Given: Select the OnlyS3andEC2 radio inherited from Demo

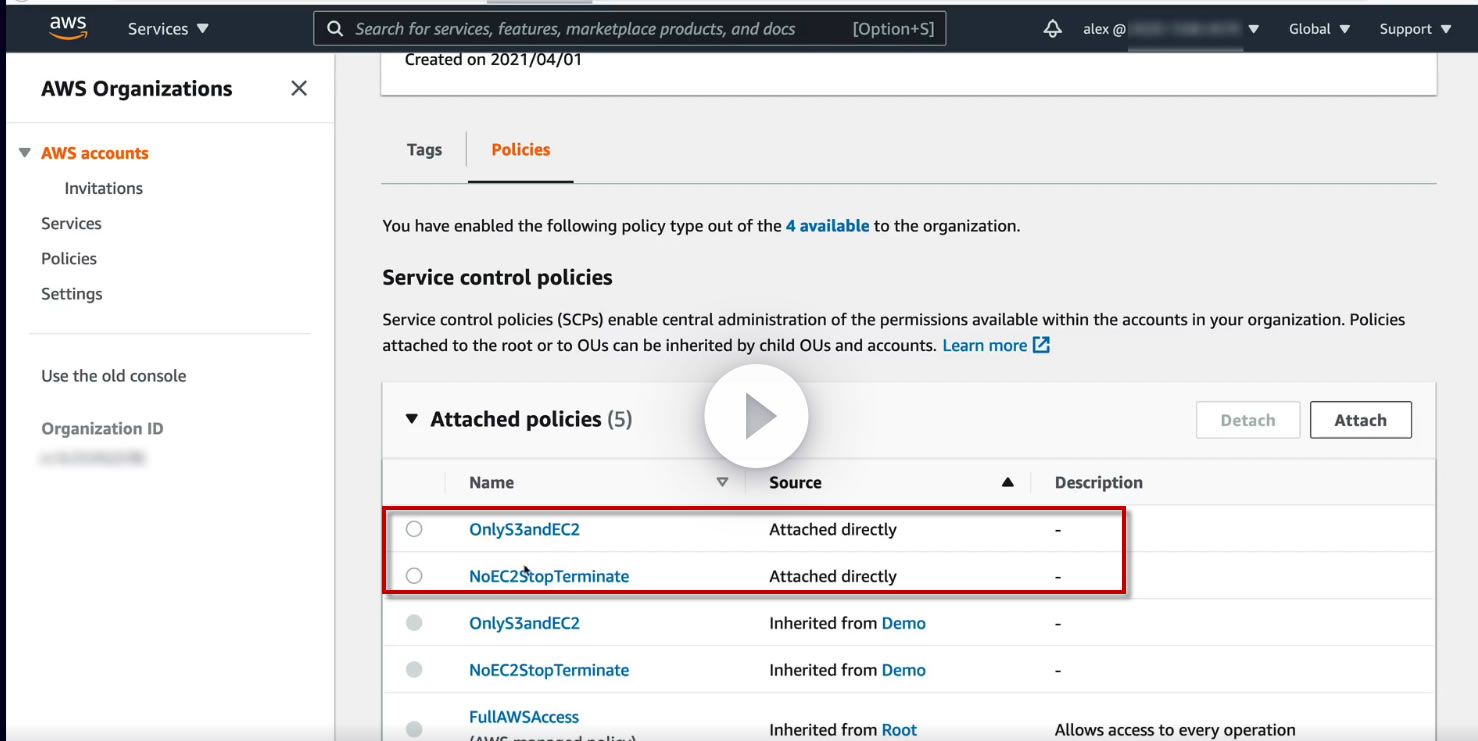Looking at the screenshot, I should point(414,623).
